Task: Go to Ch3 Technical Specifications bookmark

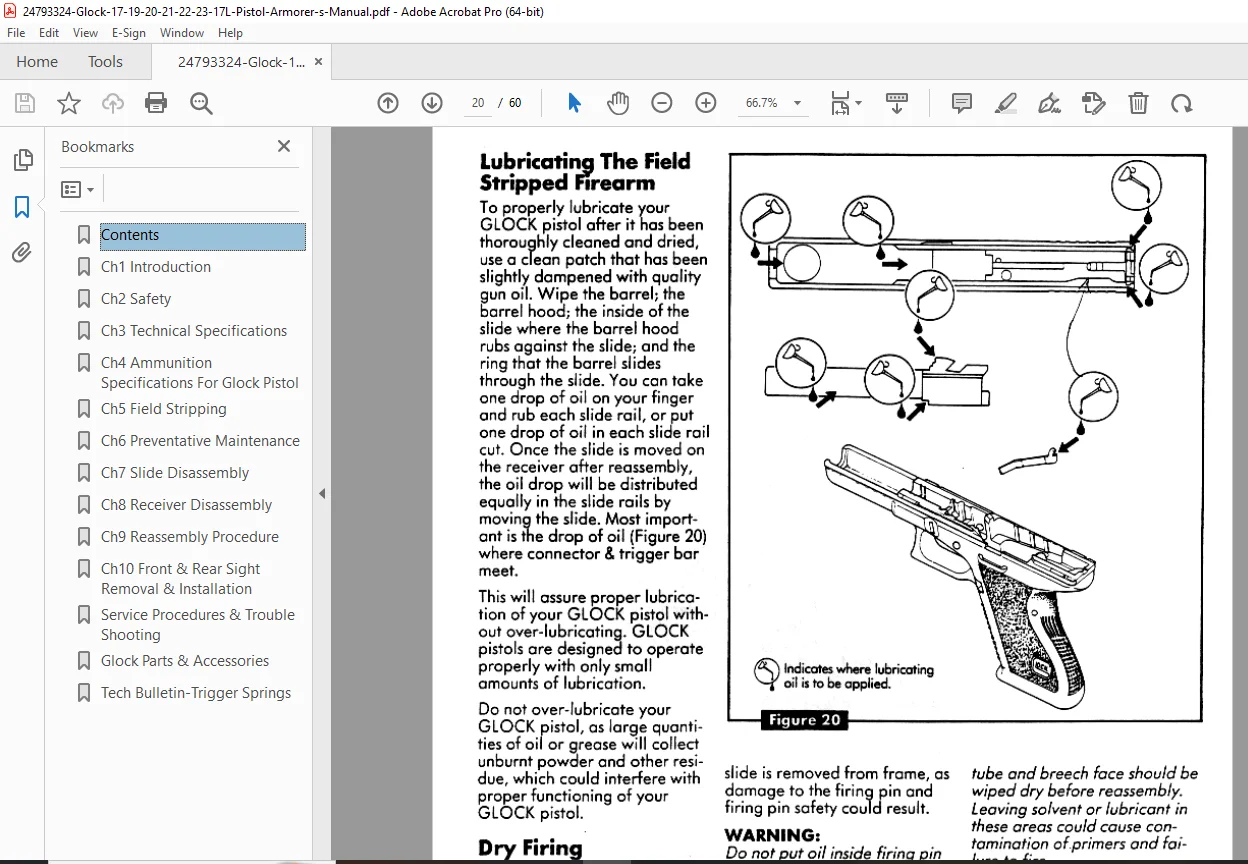Action: pos(194,331)
